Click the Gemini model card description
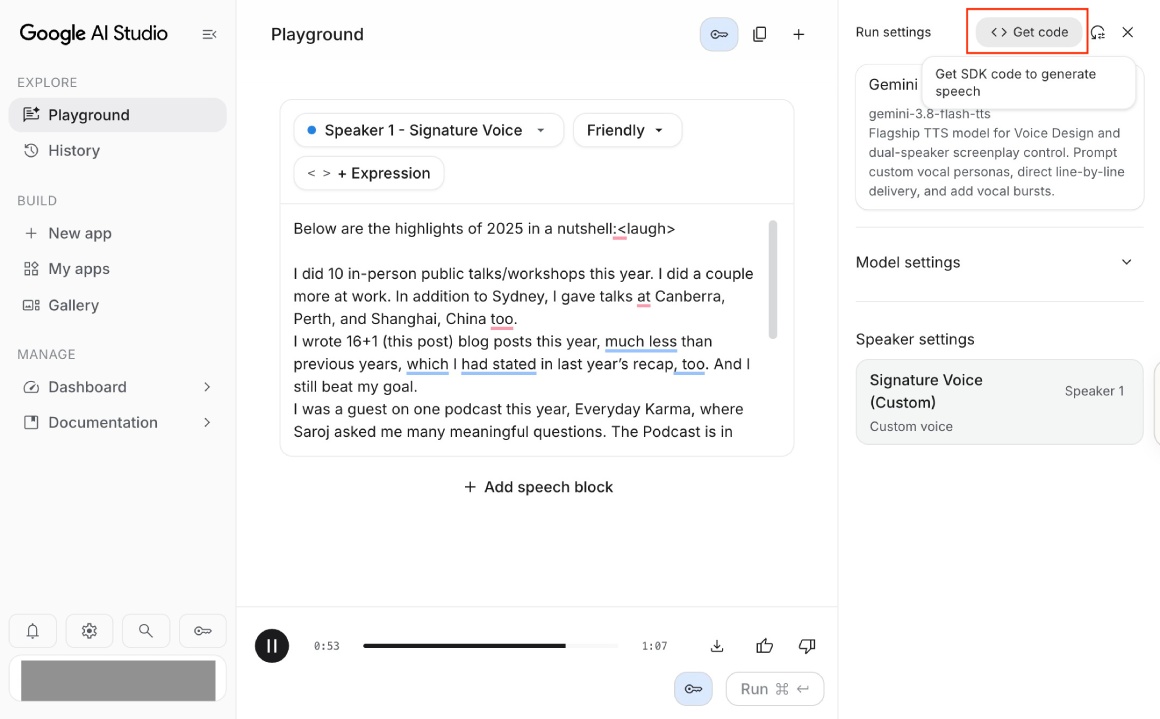1160x719 pixels. (997, 162)
